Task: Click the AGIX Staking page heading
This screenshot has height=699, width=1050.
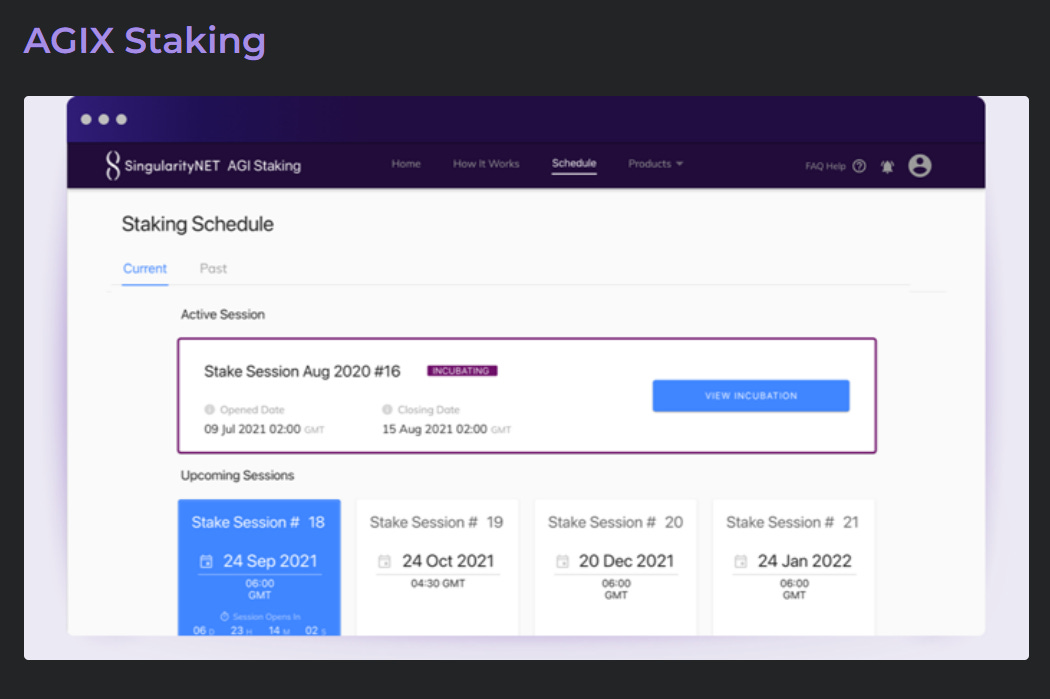Action: 145,41
